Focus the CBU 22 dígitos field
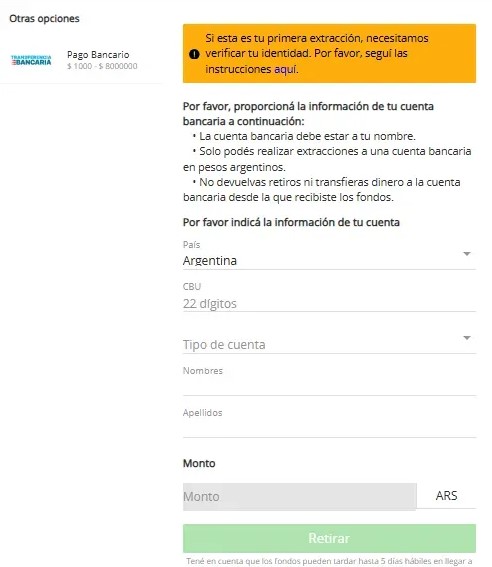 (x=329, y=303)
